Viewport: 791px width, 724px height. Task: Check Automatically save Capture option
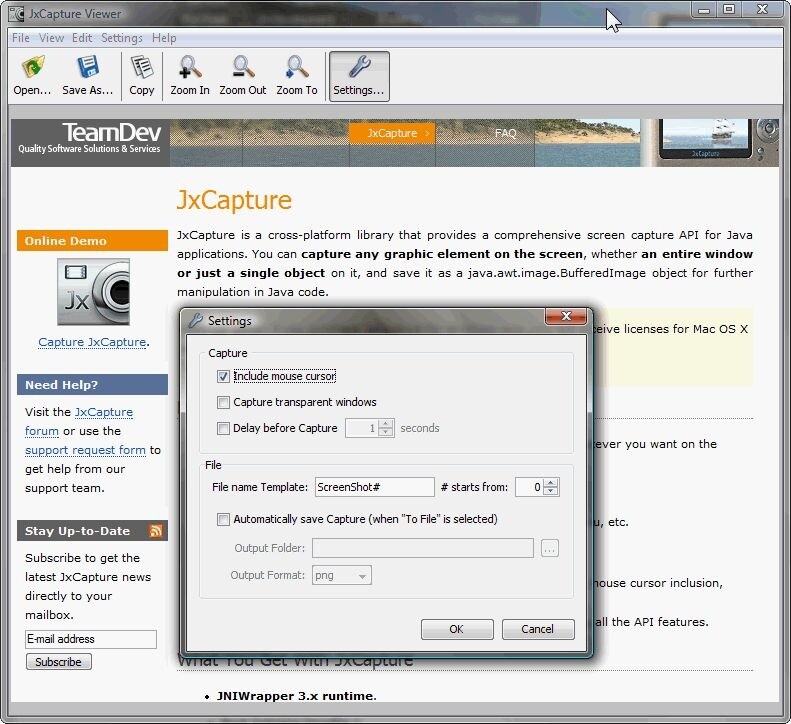(x=223, y=519)
